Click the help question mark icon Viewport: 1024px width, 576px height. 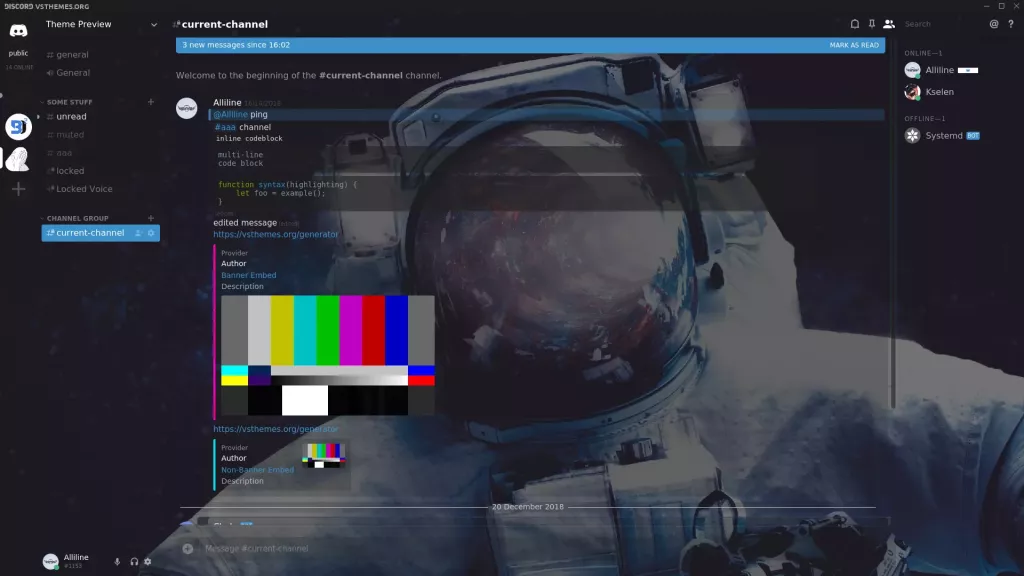(x=1010, y=23)
